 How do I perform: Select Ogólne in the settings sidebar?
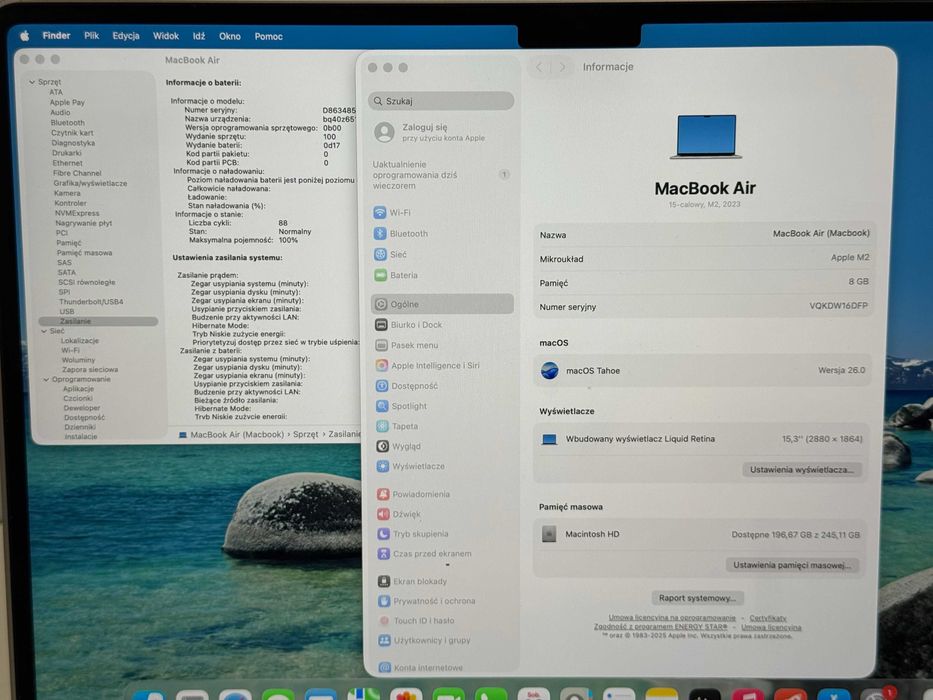click(442, 304)
